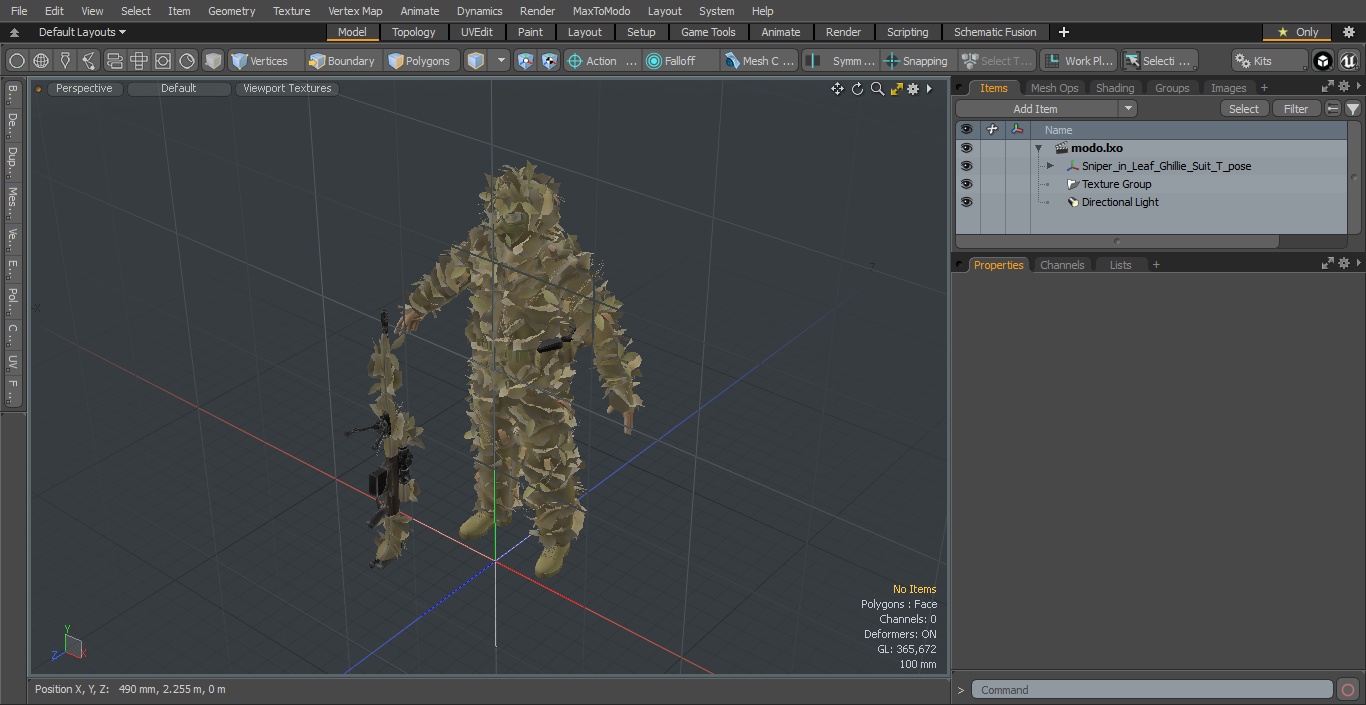This screenshot has width=1366, height=705.
Task: Open the Work Plane toolbar item
Action: [x=1078, y=61]
